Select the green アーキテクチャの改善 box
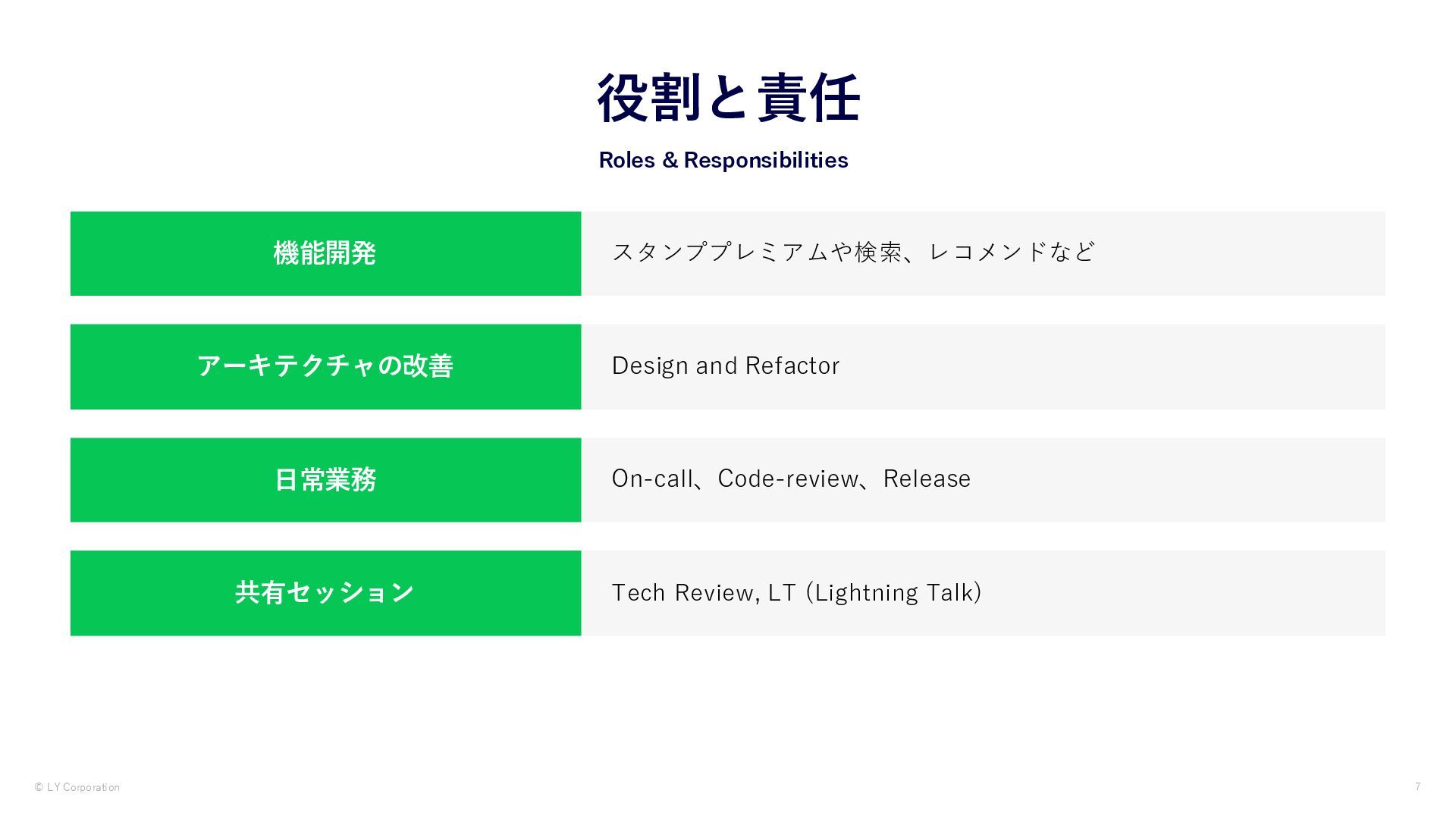 click(x=325, y=366)
